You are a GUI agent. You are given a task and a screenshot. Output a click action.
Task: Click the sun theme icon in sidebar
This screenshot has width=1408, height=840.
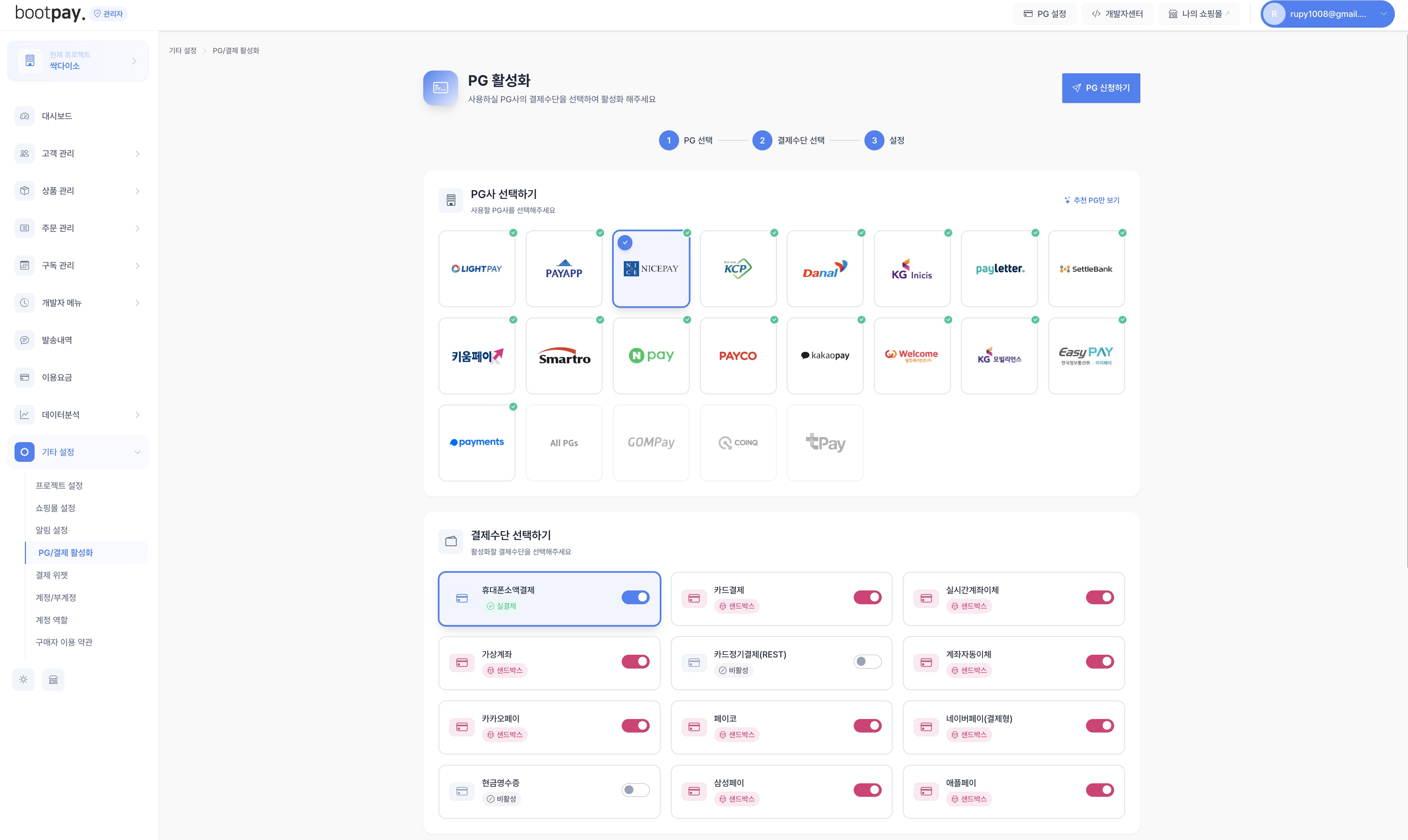[23, 679]
